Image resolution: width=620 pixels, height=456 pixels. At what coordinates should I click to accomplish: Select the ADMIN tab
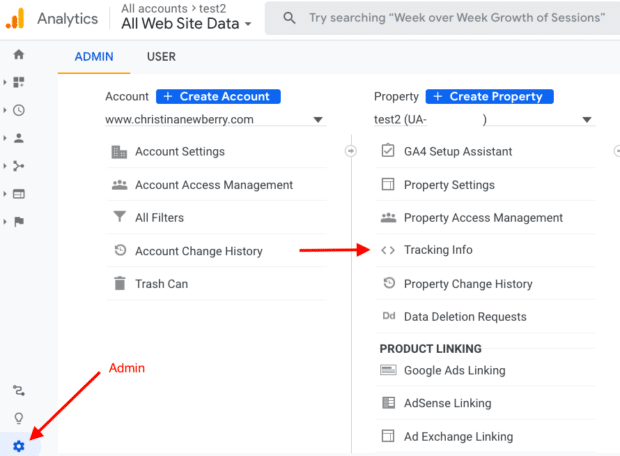click(94, 57)
